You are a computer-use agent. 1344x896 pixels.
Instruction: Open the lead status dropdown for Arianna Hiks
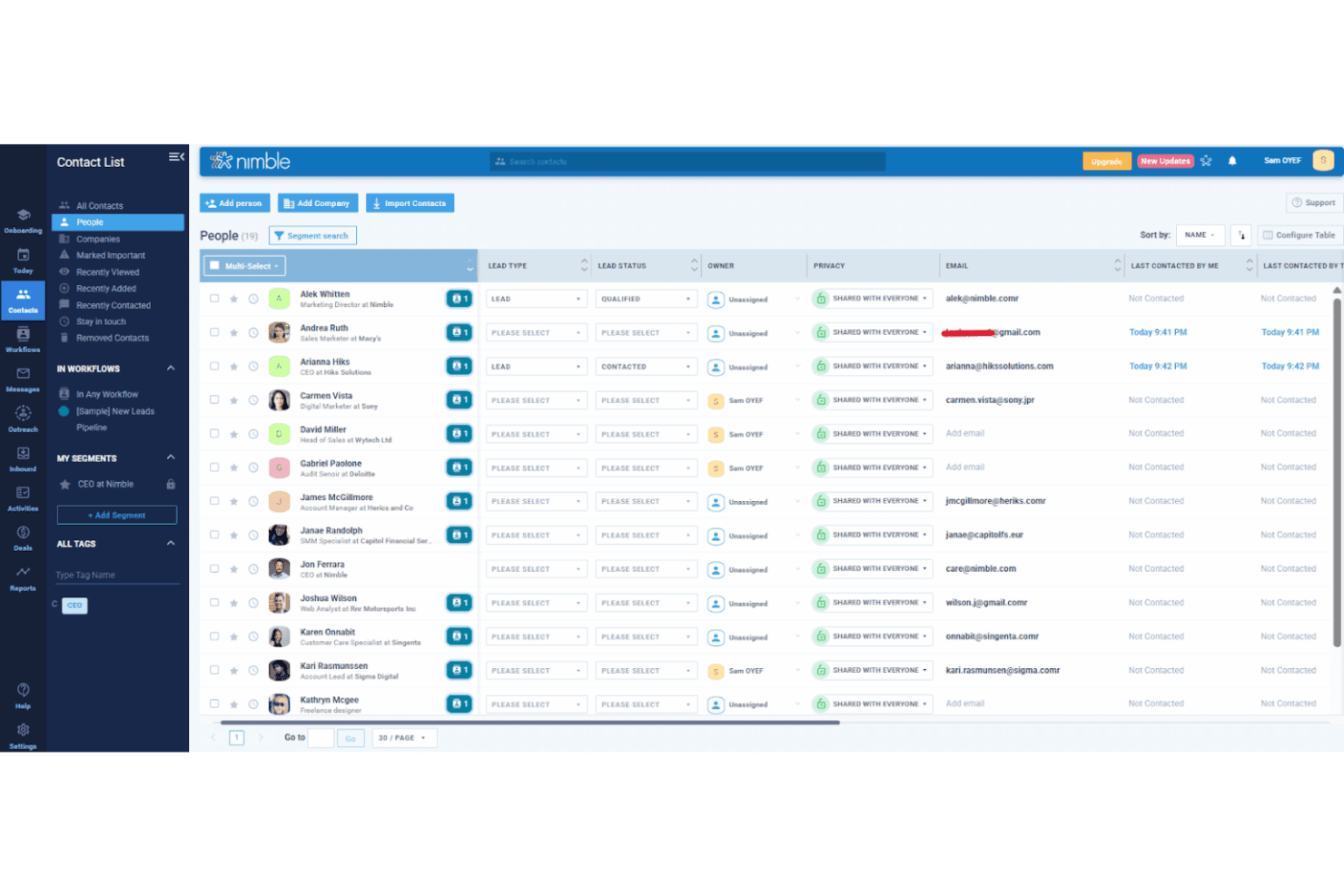(647, 367)
